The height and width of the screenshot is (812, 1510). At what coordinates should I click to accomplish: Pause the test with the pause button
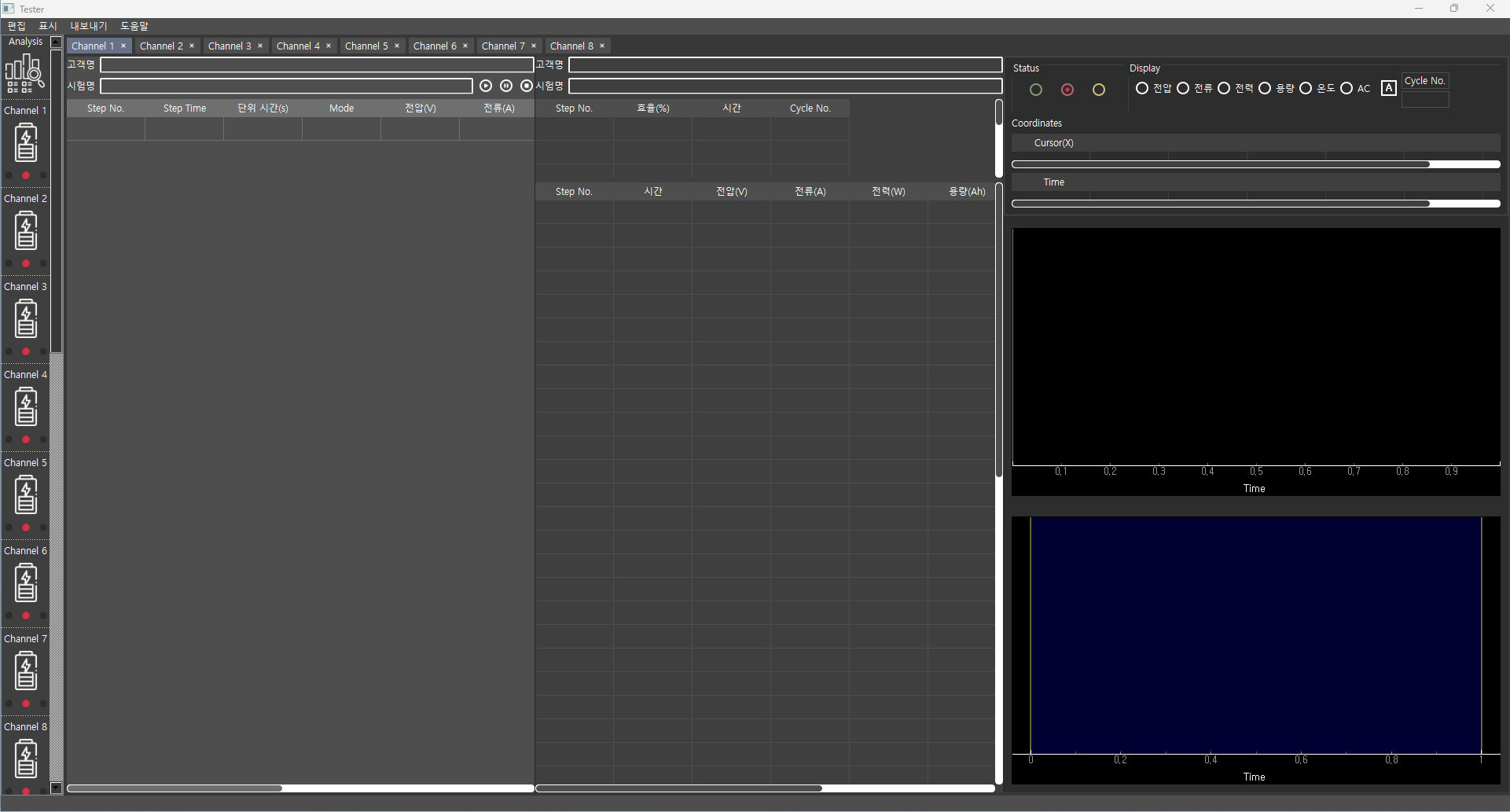pyautogui.click(x=506, y=86)
